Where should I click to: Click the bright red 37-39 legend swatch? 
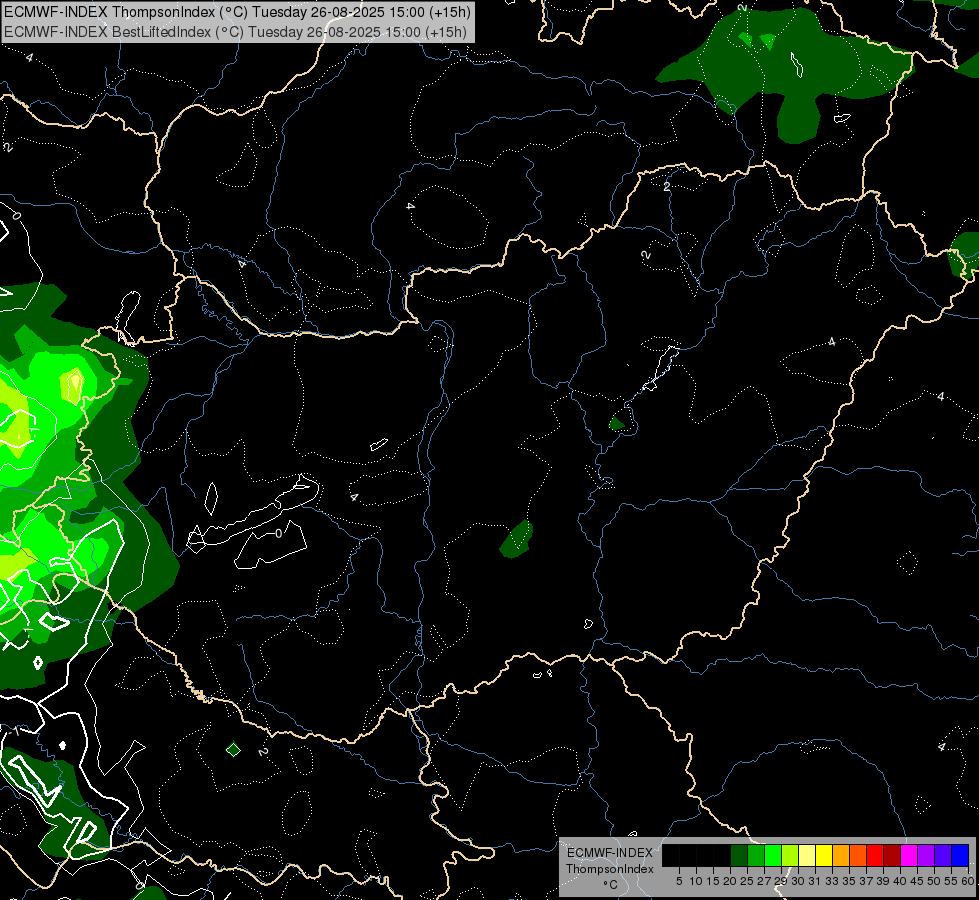point(875,855)
